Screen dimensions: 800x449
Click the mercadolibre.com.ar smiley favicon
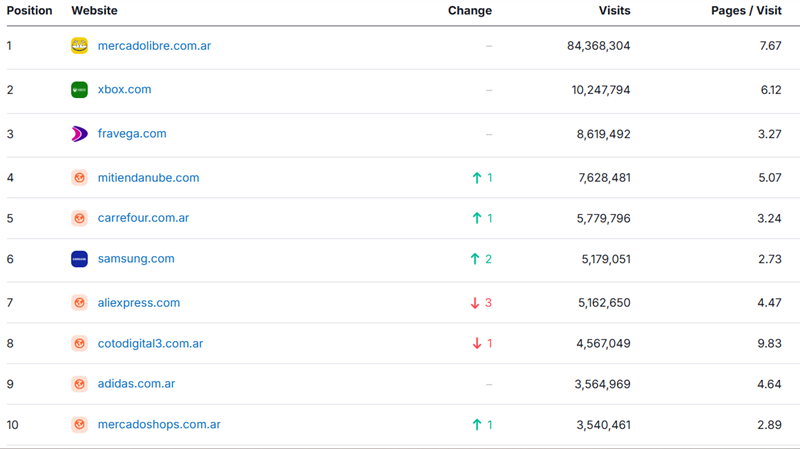79,45
